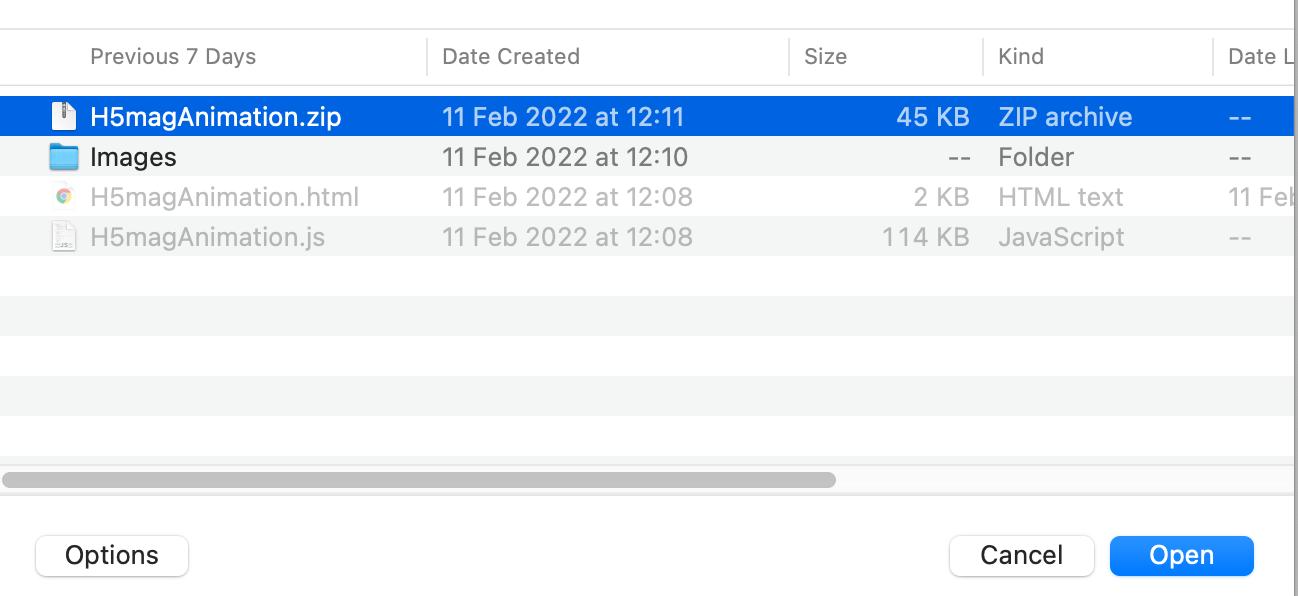Sort by the Previous 7 Days column header

coord(173,57)
